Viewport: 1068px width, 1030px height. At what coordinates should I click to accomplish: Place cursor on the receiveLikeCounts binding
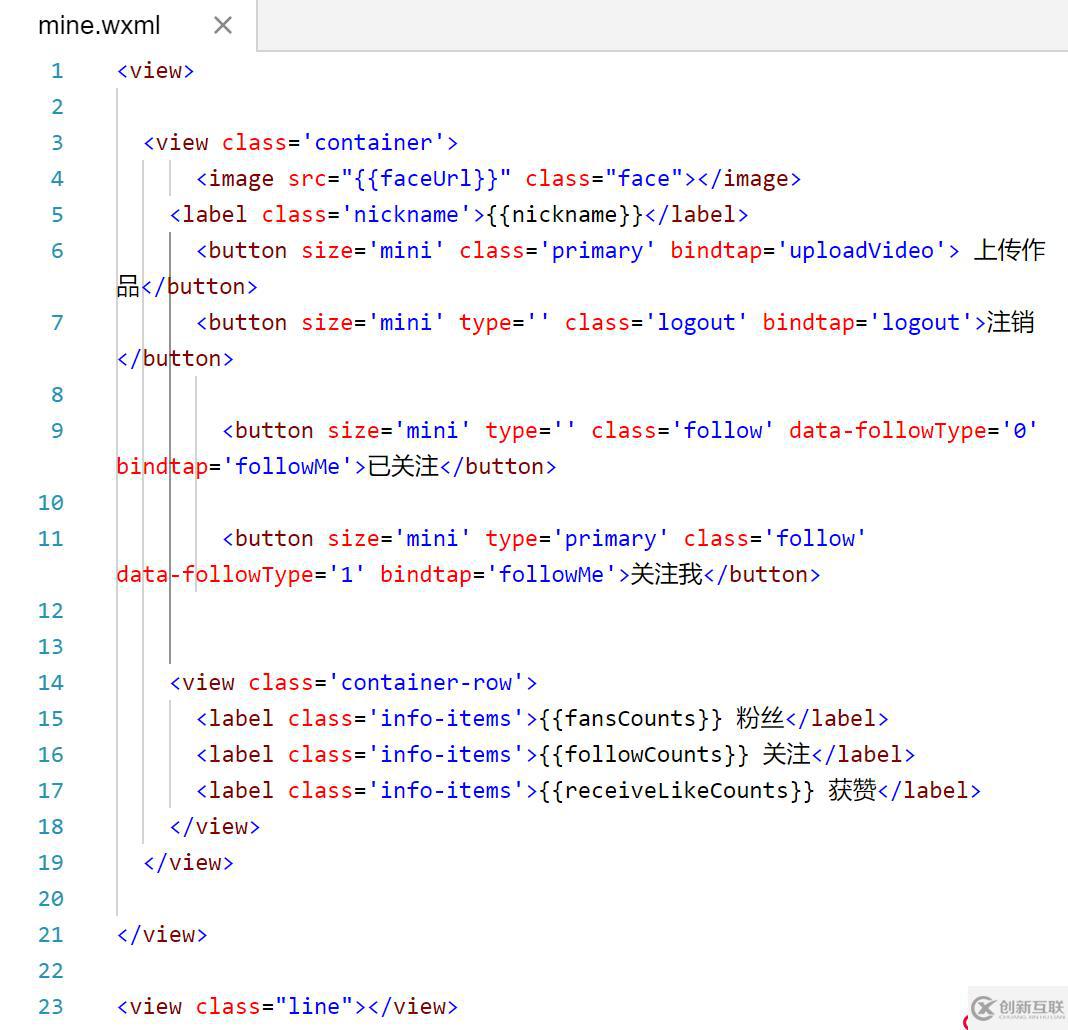coord(677,791)
